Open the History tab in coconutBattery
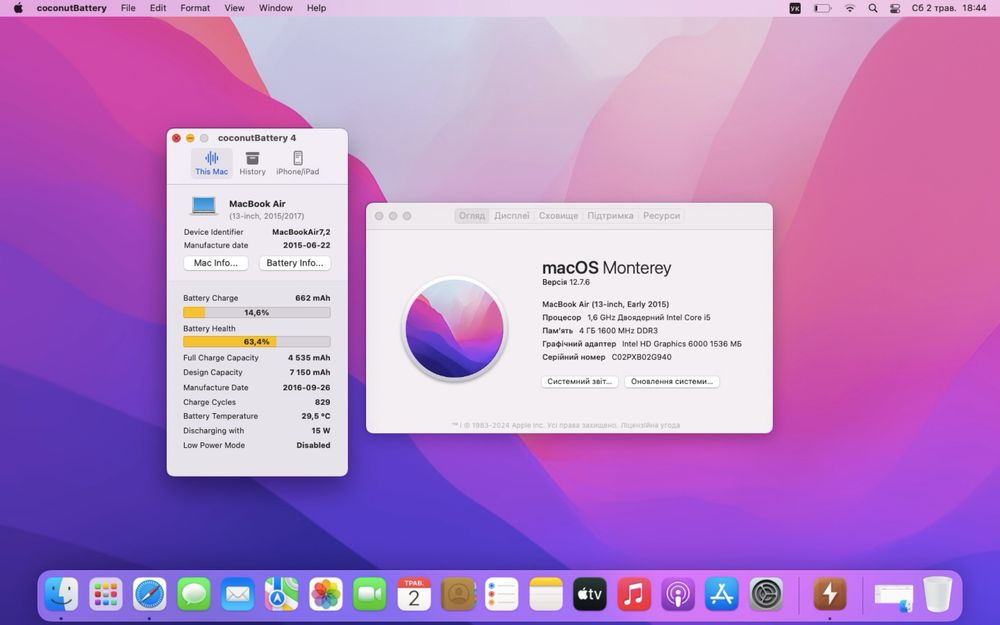This screenshot has height=625, width=1000. pyautogui.click(x=253, y=163)
